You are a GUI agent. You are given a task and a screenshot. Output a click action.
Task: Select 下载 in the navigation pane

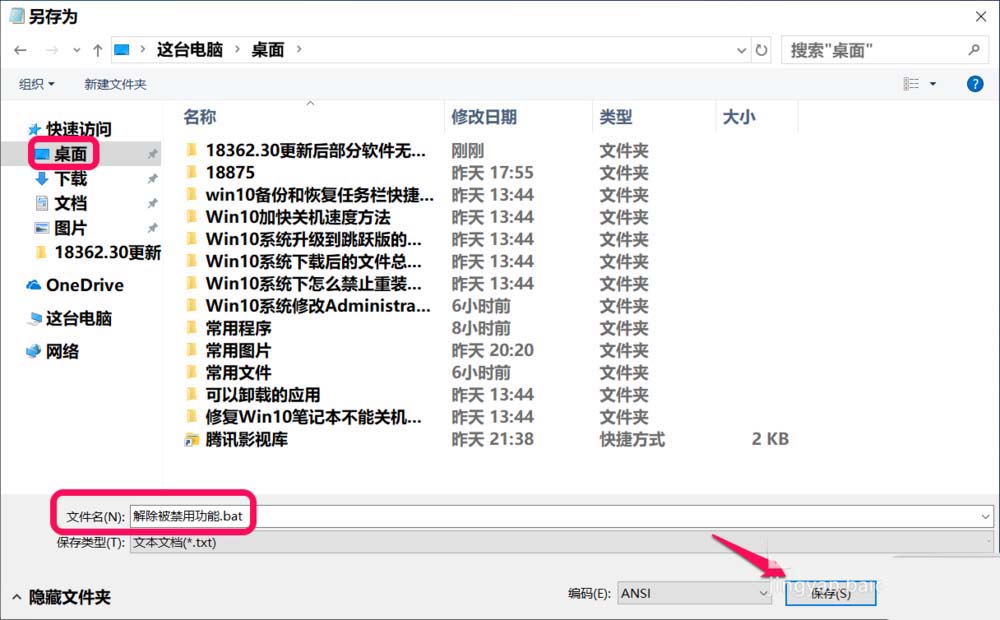tap(70, 179)
